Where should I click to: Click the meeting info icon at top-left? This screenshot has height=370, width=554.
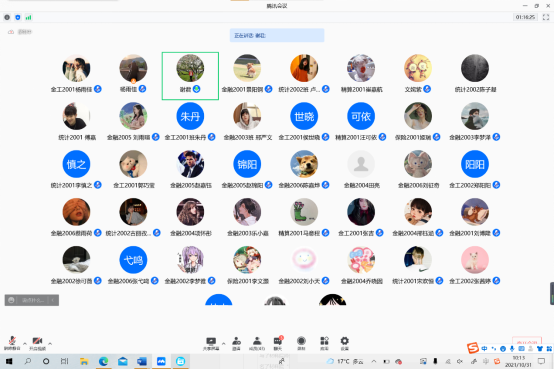pos(7,17)
